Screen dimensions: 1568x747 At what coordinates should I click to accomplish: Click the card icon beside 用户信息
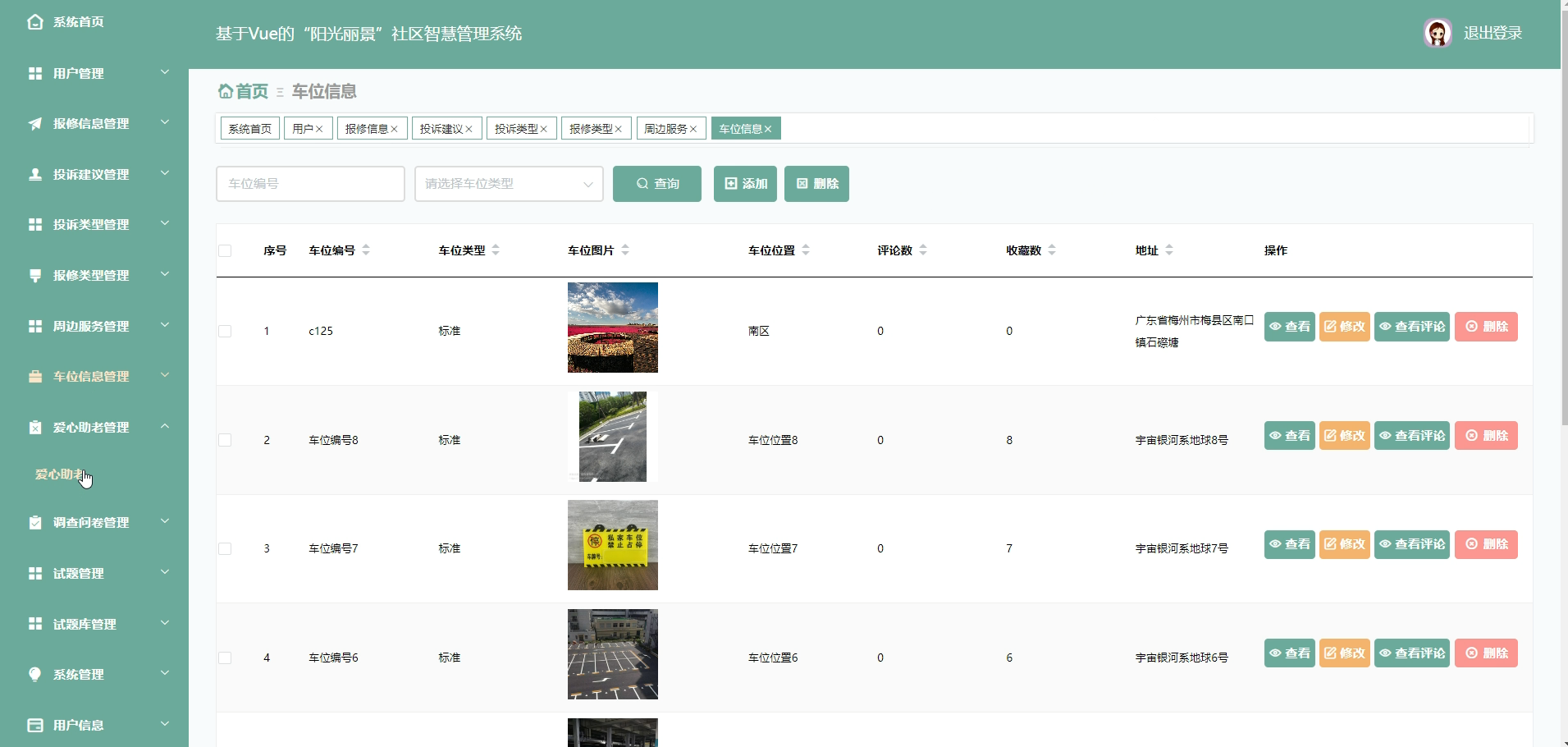[35, 725]
